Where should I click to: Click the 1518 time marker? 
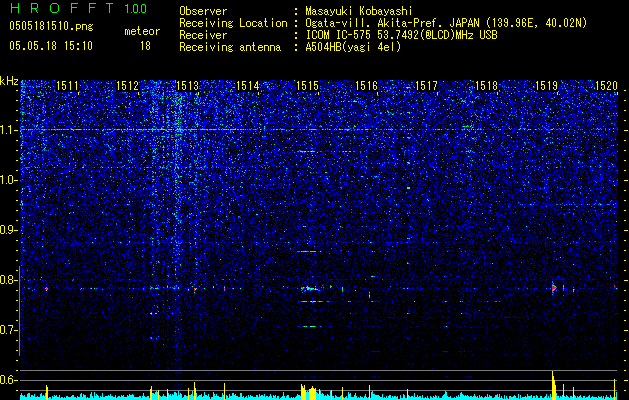click(486, 85)
